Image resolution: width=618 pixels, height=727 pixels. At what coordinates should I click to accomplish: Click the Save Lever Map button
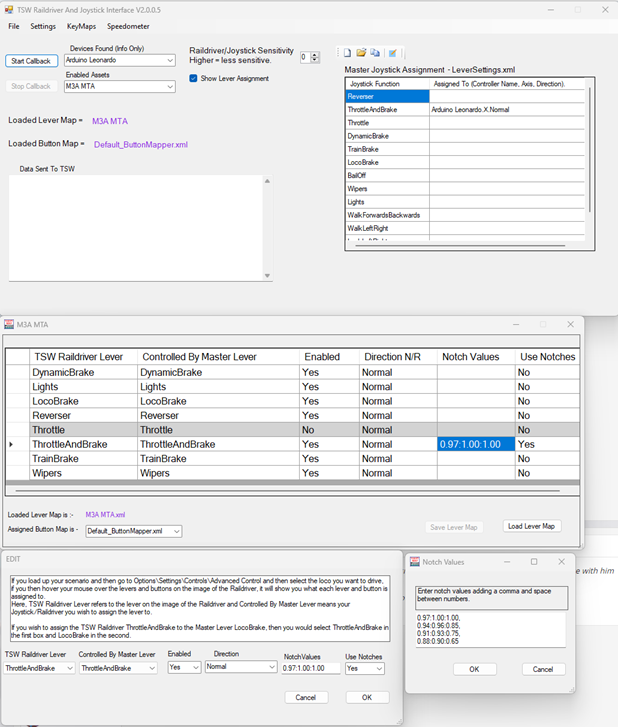point(454,527)
